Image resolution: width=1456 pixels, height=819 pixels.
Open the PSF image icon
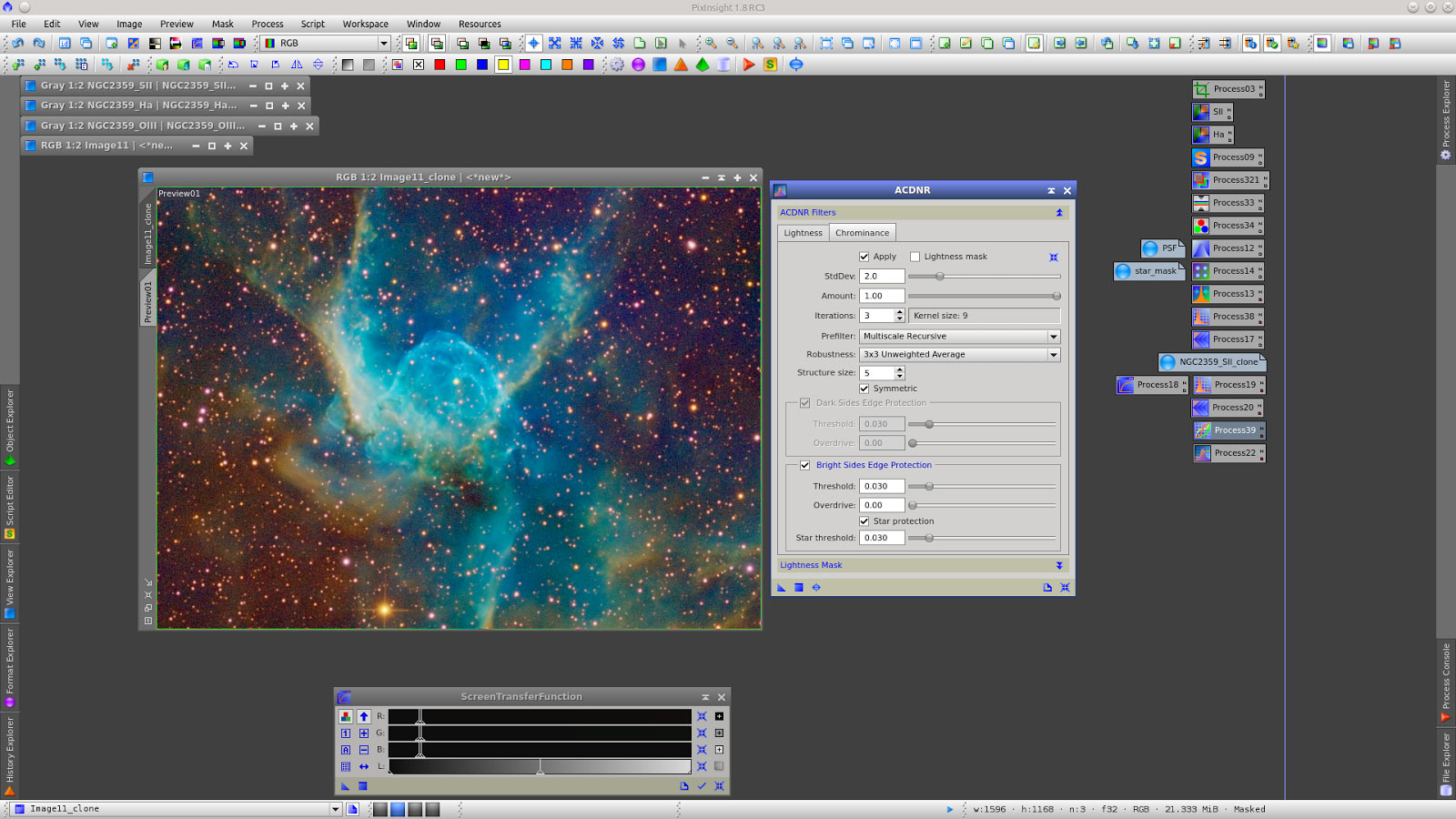click(x=1162, y=248)
